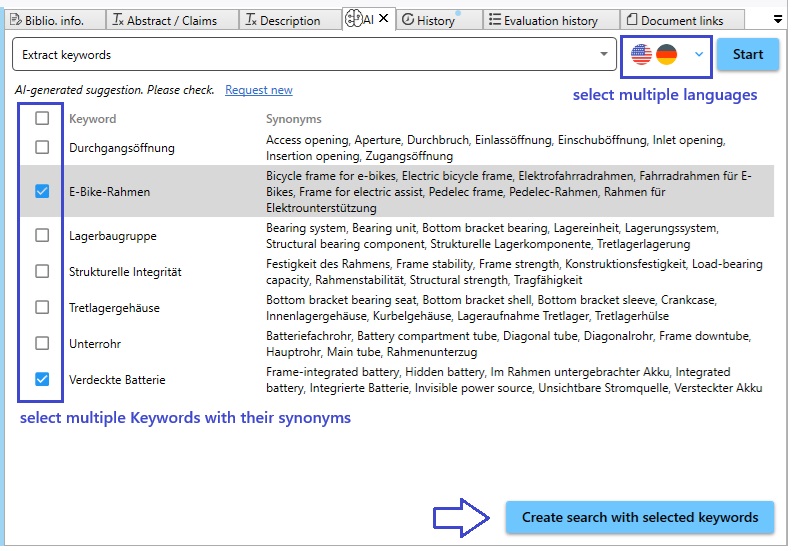
Task: Open the Document links tab
Action: point(681,20)
